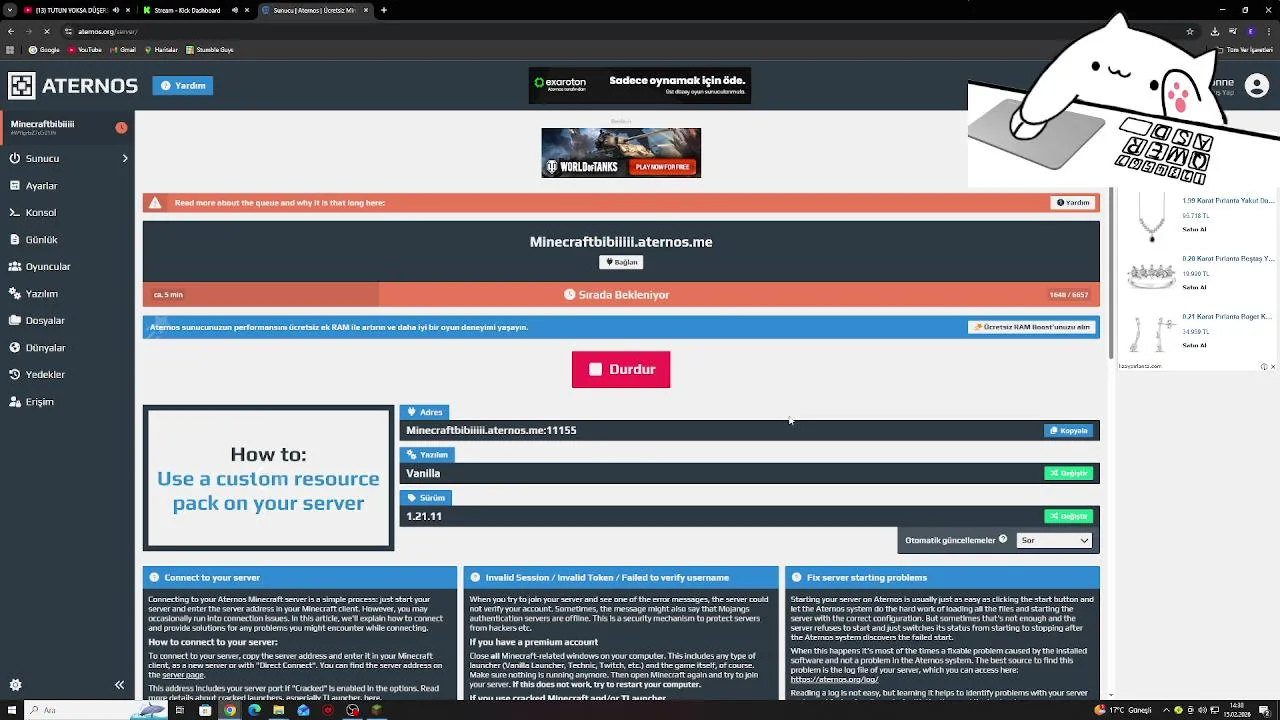Click the Sürüm tag label
Screen dimensions: 1280x720
(x=426, y=497)
